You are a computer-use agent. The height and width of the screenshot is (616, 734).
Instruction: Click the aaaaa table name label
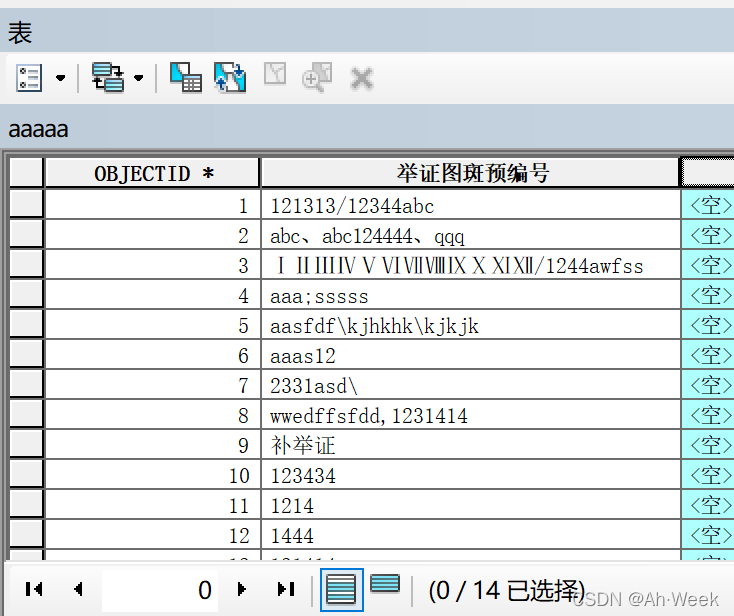38,129
